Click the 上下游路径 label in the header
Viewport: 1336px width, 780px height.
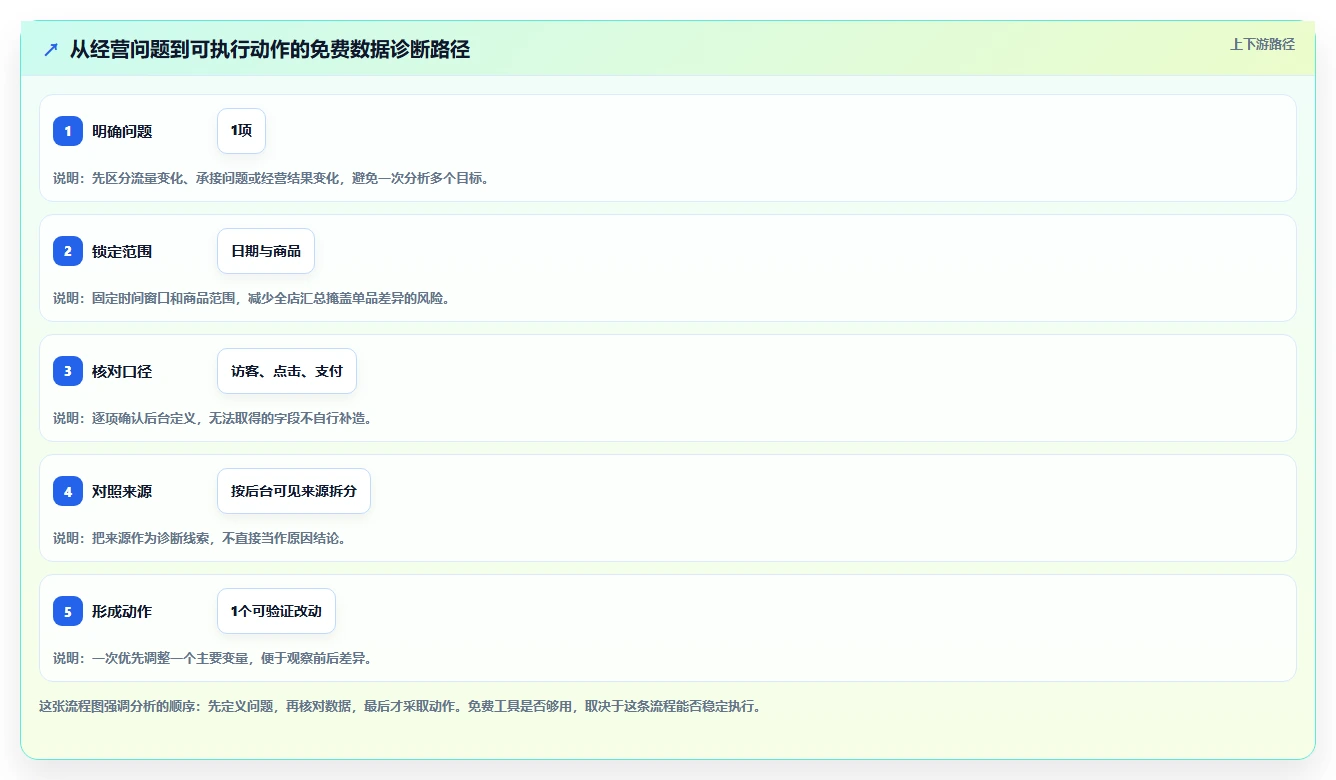(1262, 44)
